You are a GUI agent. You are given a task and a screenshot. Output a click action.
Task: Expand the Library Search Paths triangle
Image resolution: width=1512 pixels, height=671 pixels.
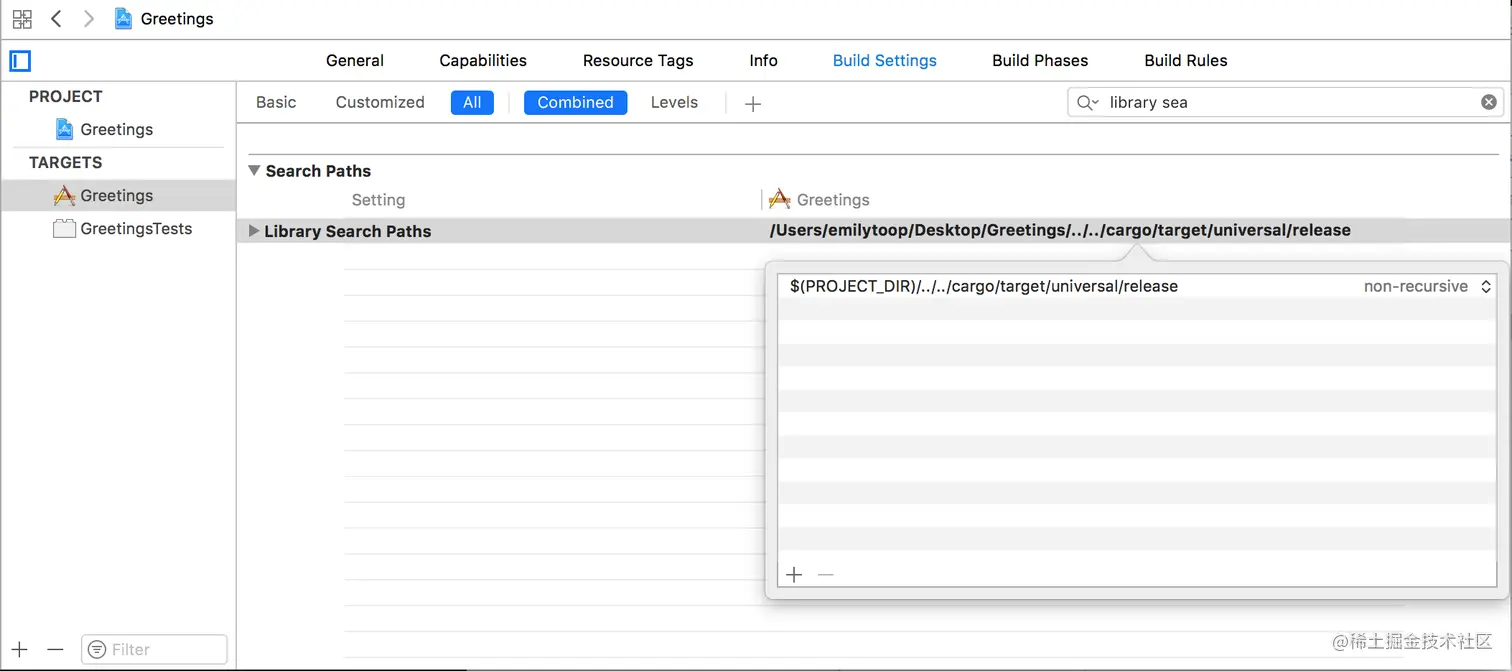(253, 231)
